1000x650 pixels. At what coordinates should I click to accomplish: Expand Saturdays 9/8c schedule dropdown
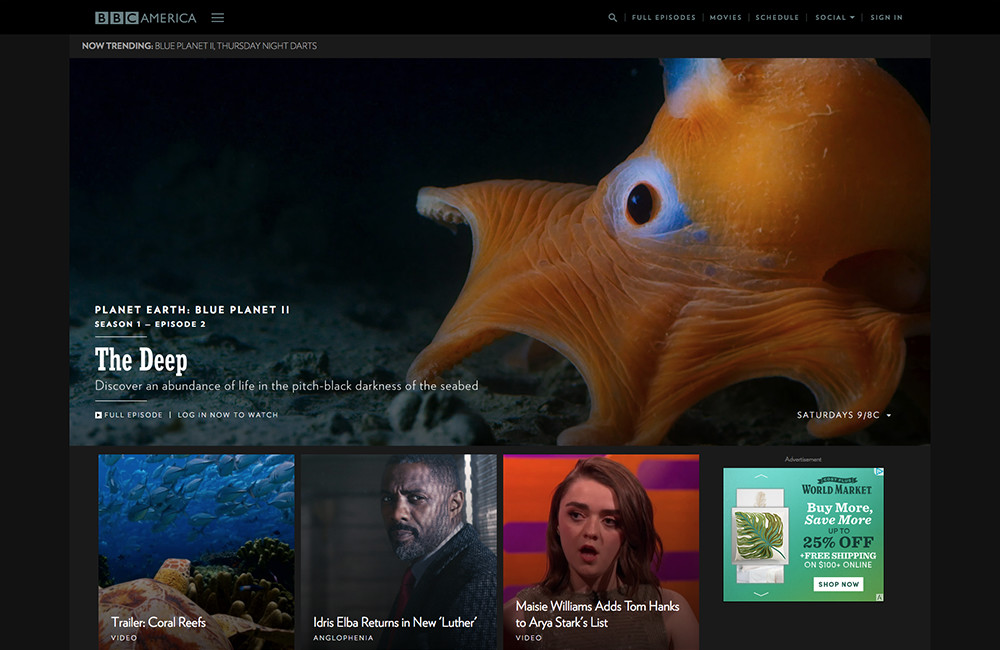point(844,415)
